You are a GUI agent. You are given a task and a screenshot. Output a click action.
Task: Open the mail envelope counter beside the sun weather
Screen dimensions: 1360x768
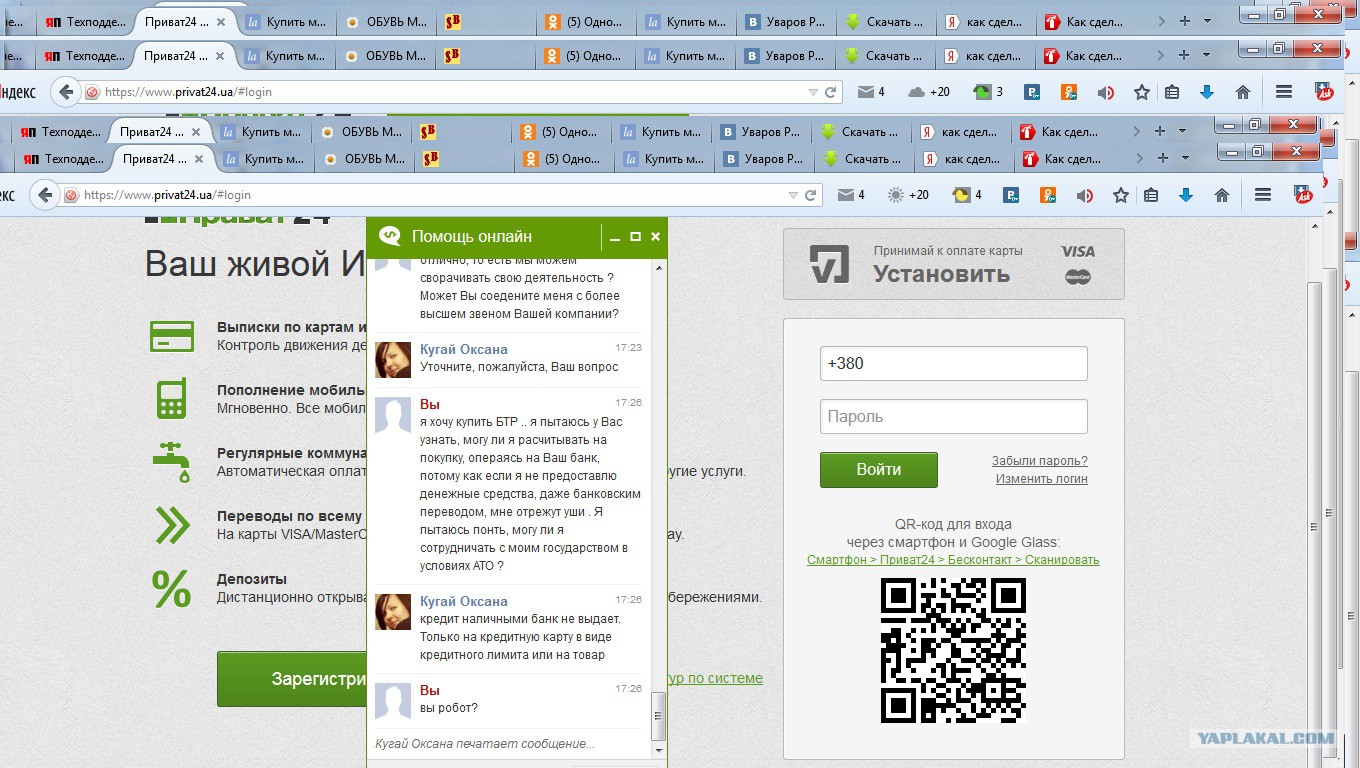[x=851, y=195]
